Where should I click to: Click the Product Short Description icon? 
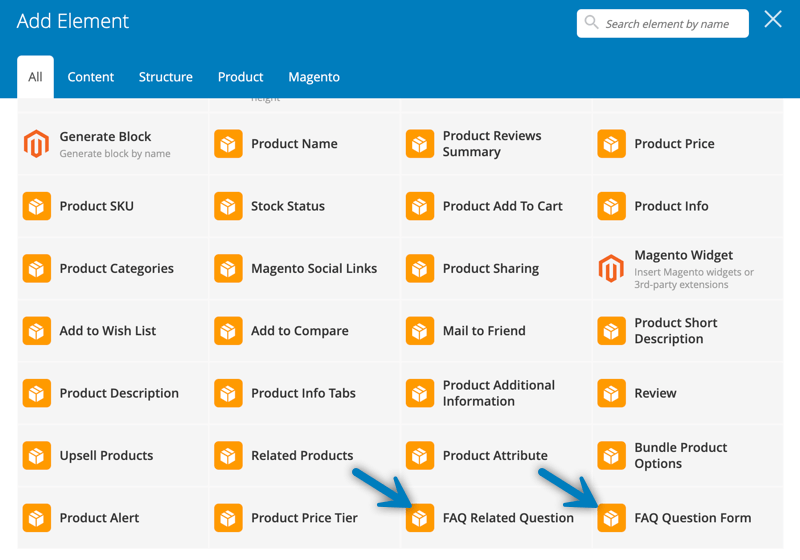click(611, 331)
